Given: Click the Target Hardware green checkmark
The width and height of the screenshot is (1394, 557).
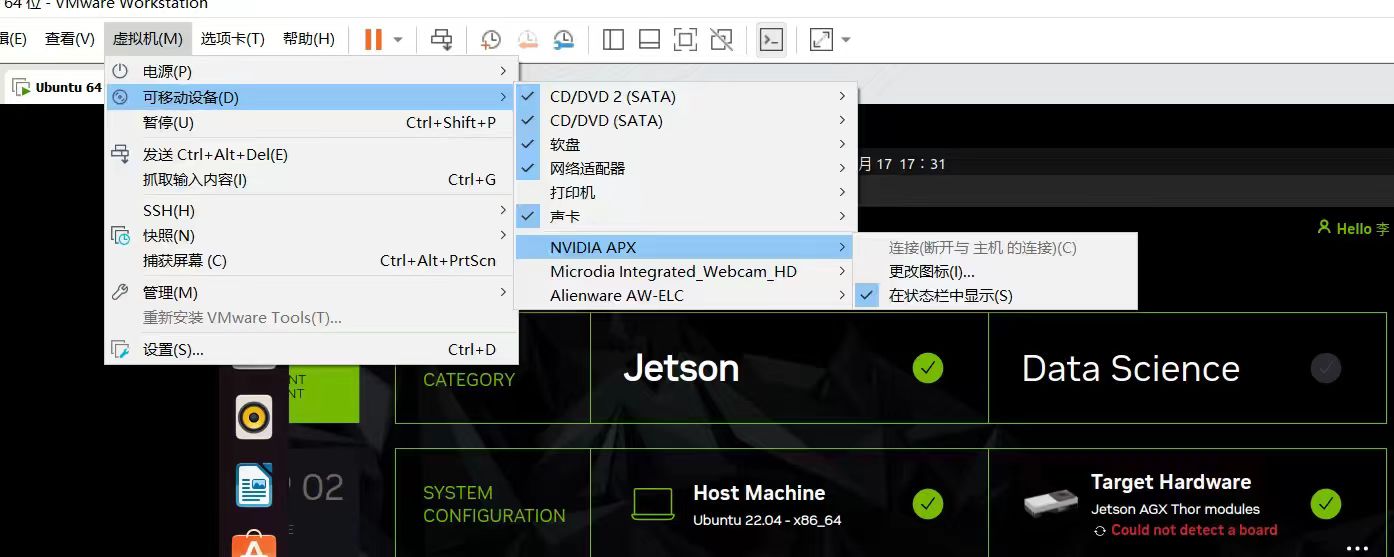Looking at the screenshot, I should (x=1326, y=504).
